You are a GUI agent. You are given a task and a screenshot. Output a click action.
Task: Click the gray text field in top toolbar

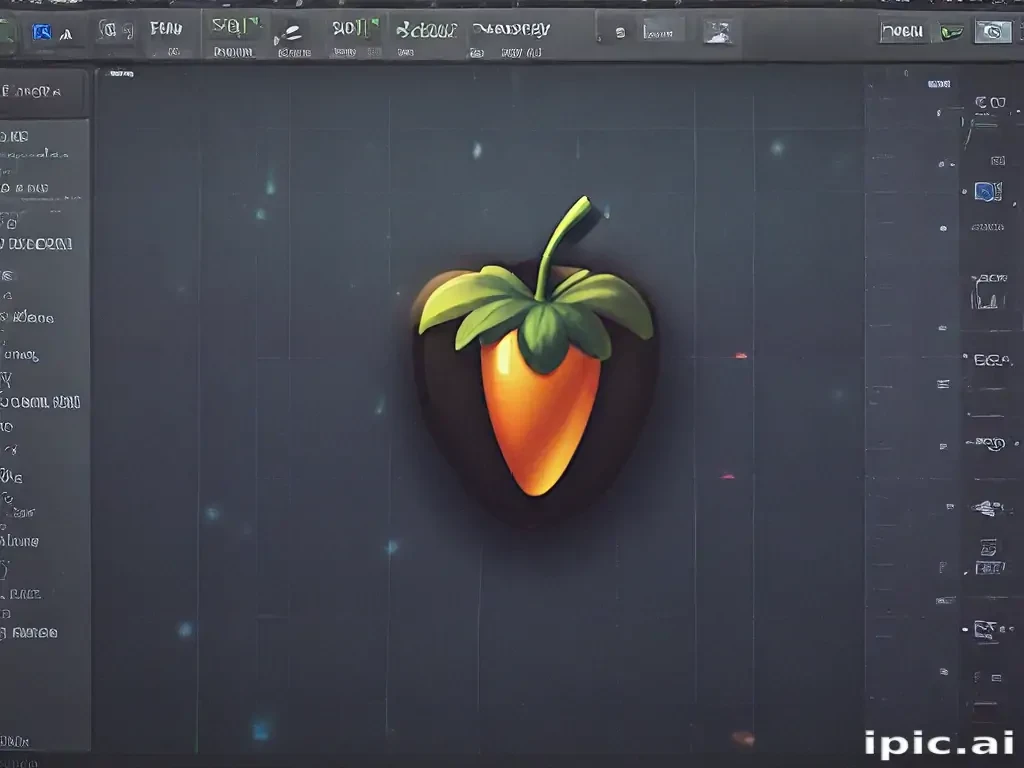[x=664, y=31]
